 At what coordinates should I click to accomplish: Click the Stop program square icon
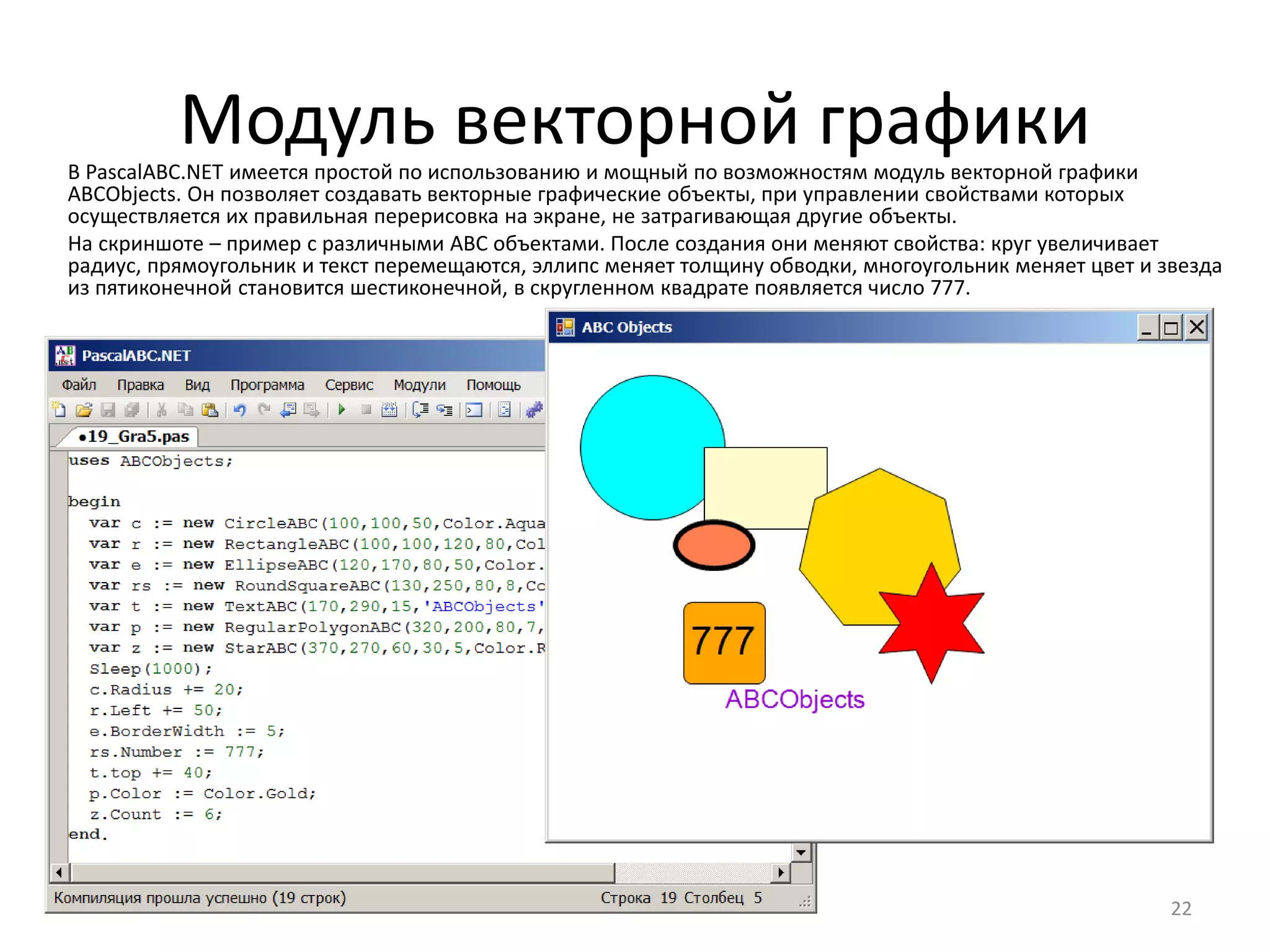[x=366, y=410]
